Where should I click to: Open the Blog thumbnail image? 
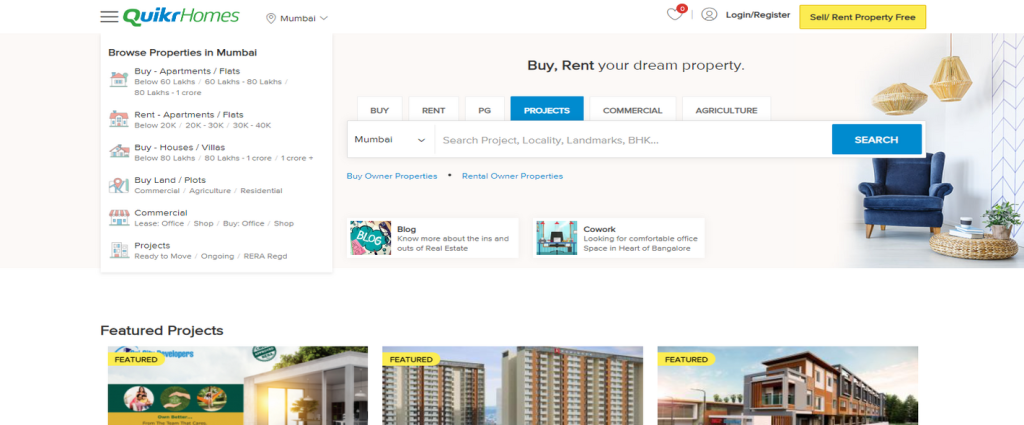[x=370, y=238]
